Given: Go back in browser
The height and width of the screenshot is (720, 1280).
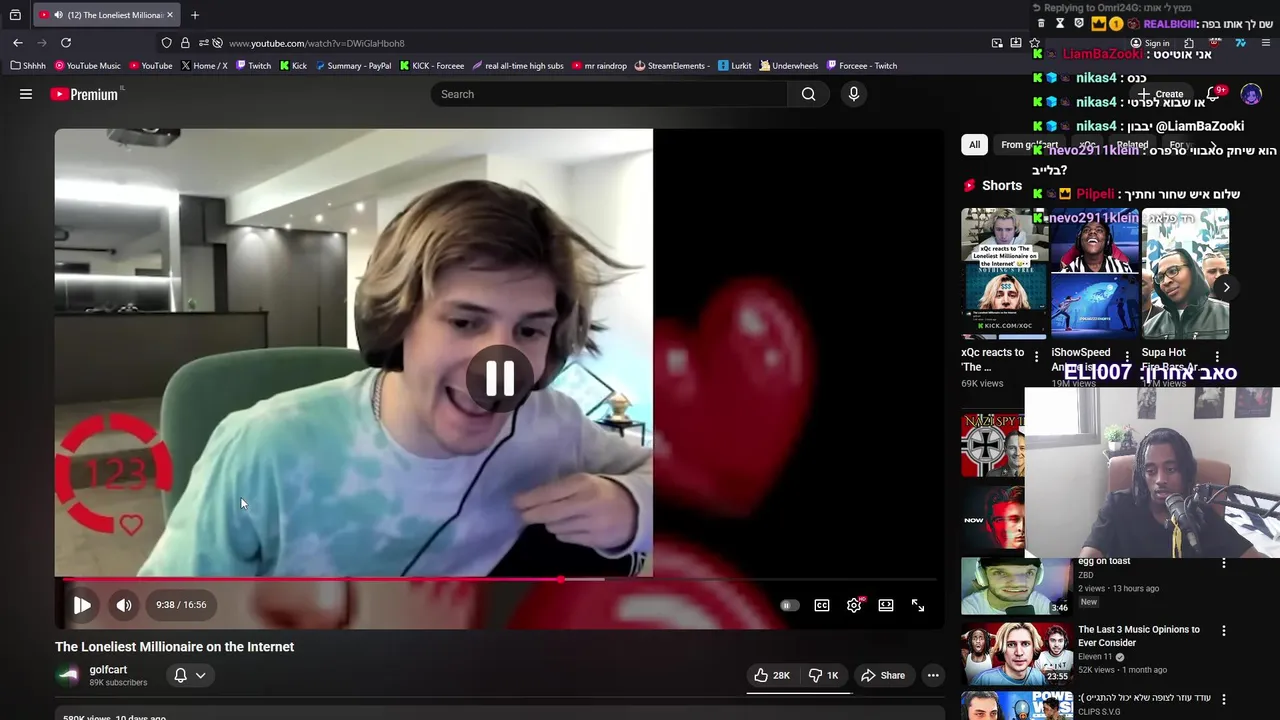Looking at the screenshot, I should [18, 43].
